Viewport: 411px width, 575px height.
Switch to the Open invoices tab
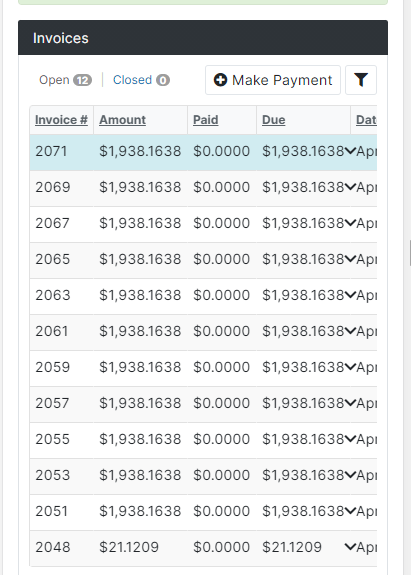65,80
